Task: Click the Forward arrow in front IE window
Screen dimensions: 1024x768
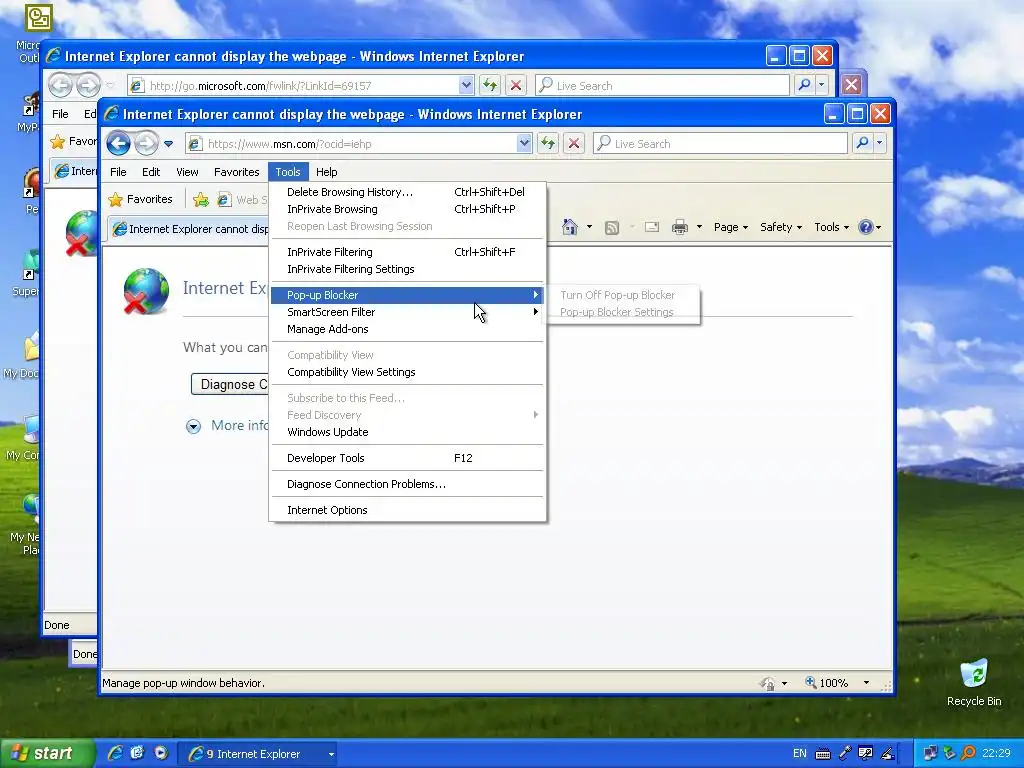Action: [x=146, y=143]
